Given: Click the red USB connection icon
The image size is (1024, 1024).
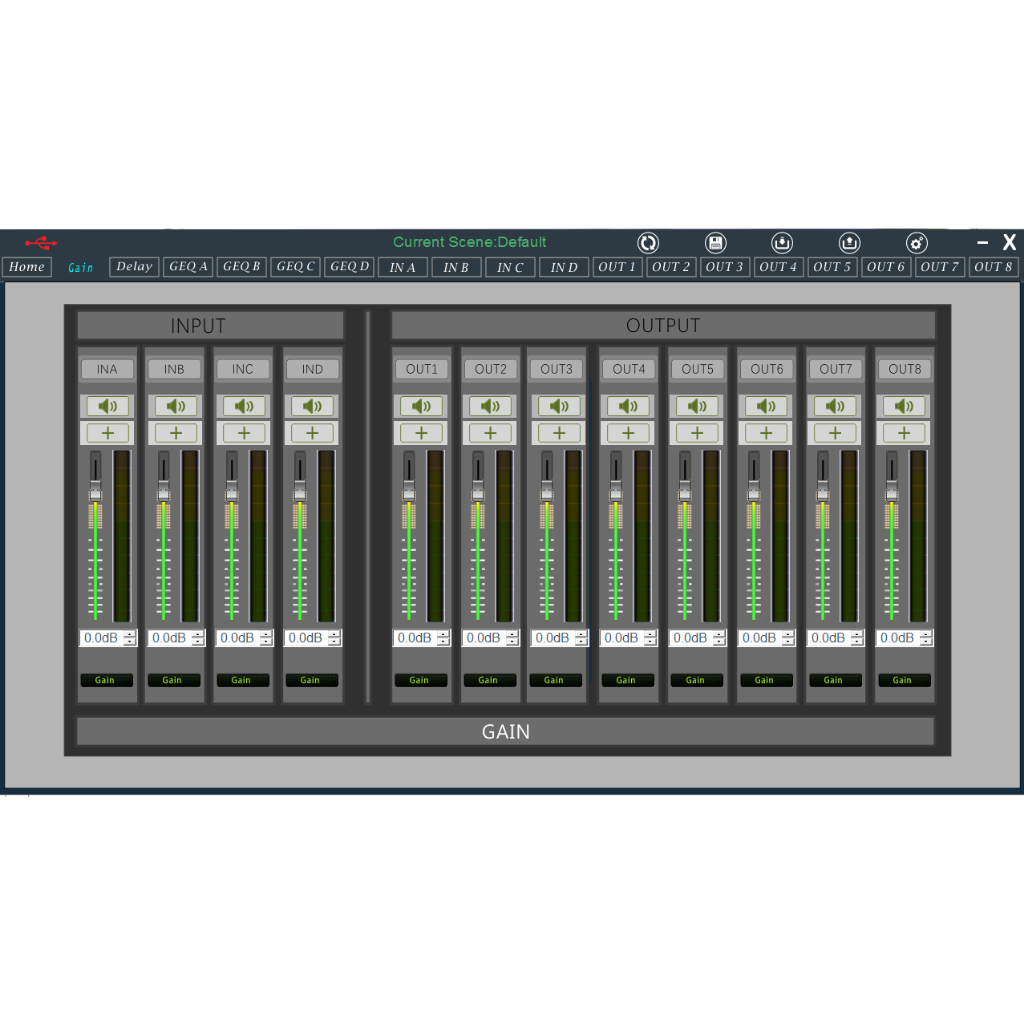Looking at the screenshot, I should [x=41, y=243].
